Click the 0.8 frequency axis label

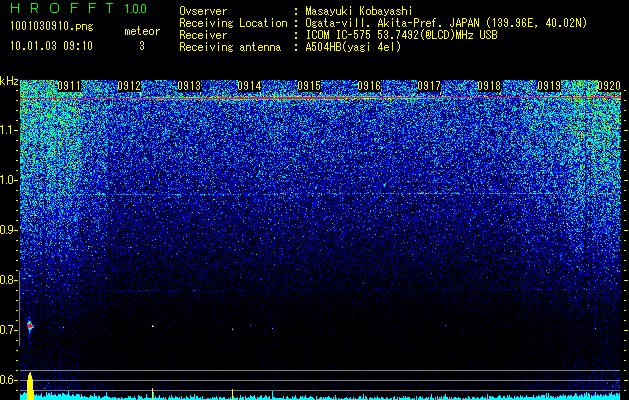(x=9, y=280)
